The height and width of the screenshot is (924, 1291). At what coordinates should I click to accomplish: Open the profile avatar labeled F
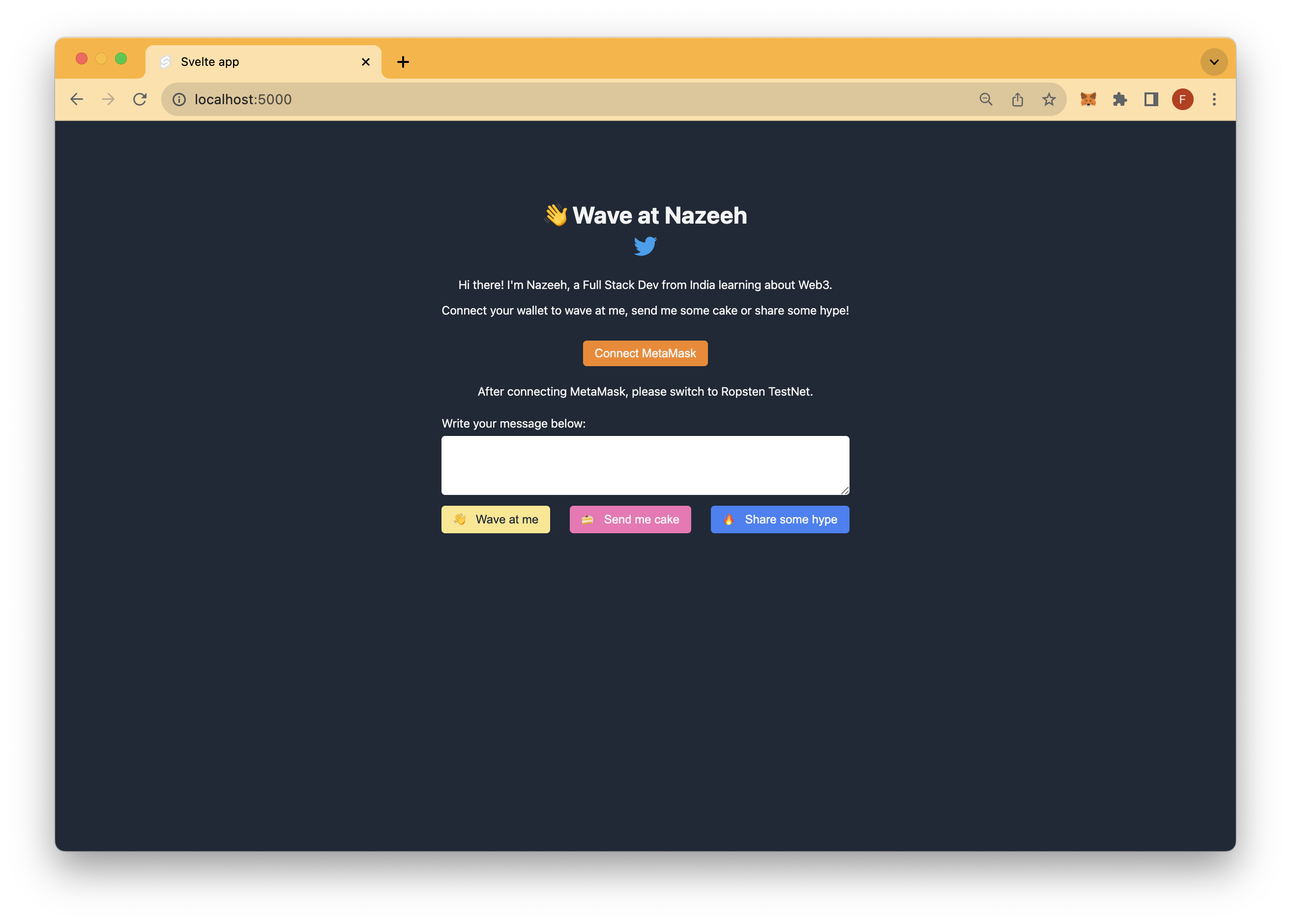click(1182, 100)
